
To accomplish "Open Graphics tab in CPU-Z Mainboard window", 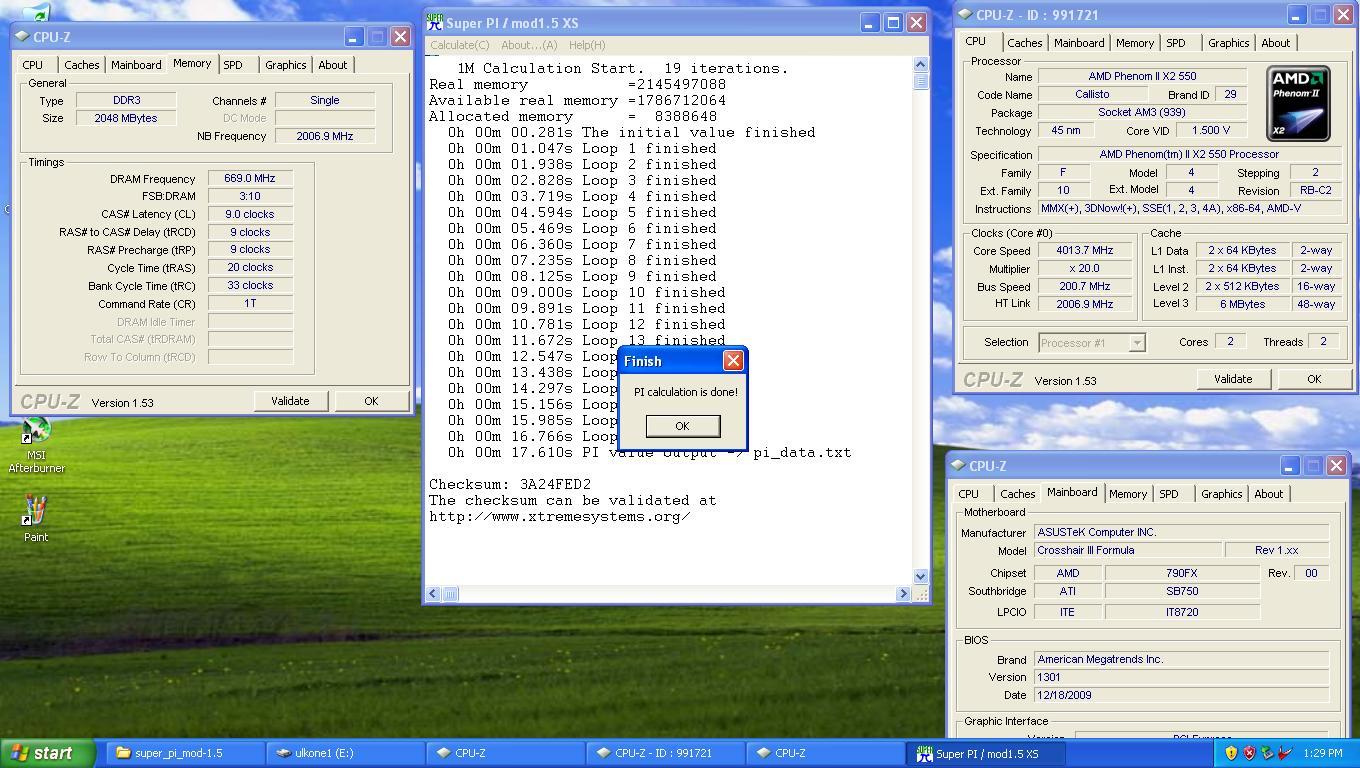I will click(1222, 494).
